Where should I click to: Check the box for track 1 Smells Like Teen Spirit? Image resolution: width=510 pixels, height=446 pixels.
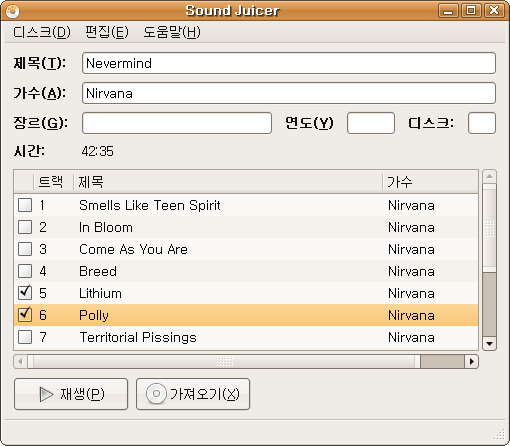[x=25, y=205]
